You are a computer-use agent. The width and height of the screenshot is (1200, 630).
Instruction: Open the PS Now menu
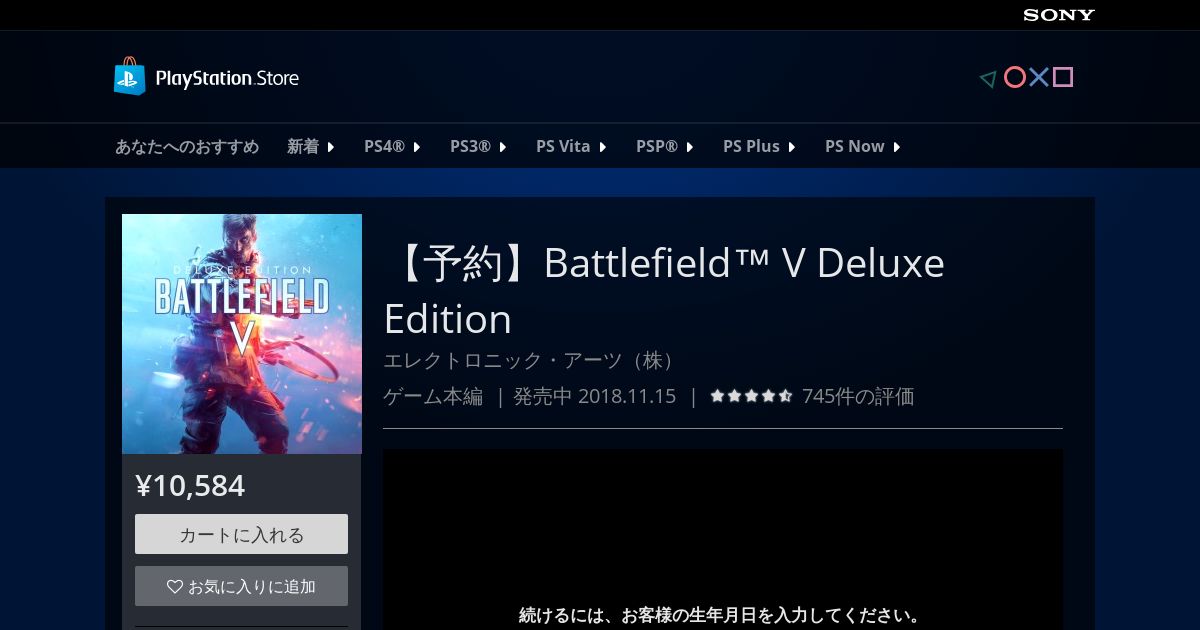(862, 147)
